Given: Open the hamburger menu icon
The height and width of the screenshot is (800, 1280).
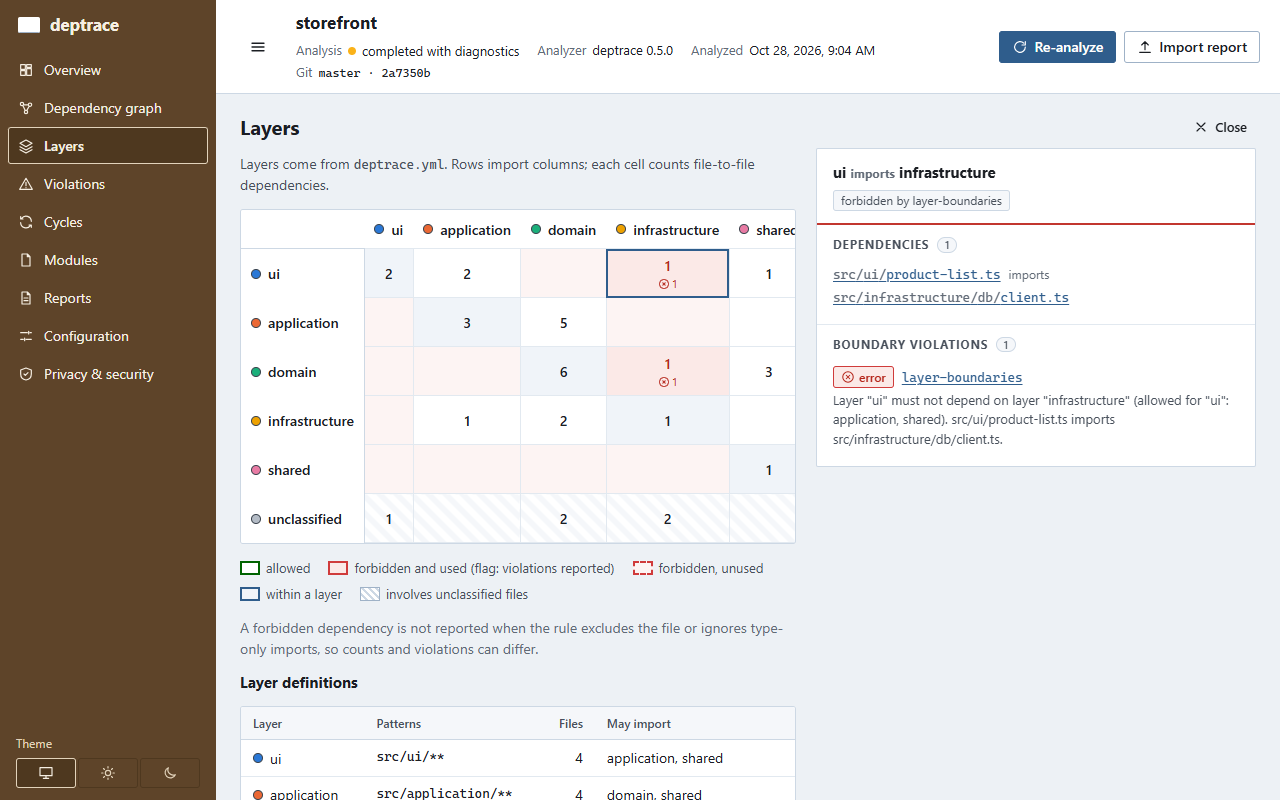Looking at the screenshot, I should [x=258, y=47].
